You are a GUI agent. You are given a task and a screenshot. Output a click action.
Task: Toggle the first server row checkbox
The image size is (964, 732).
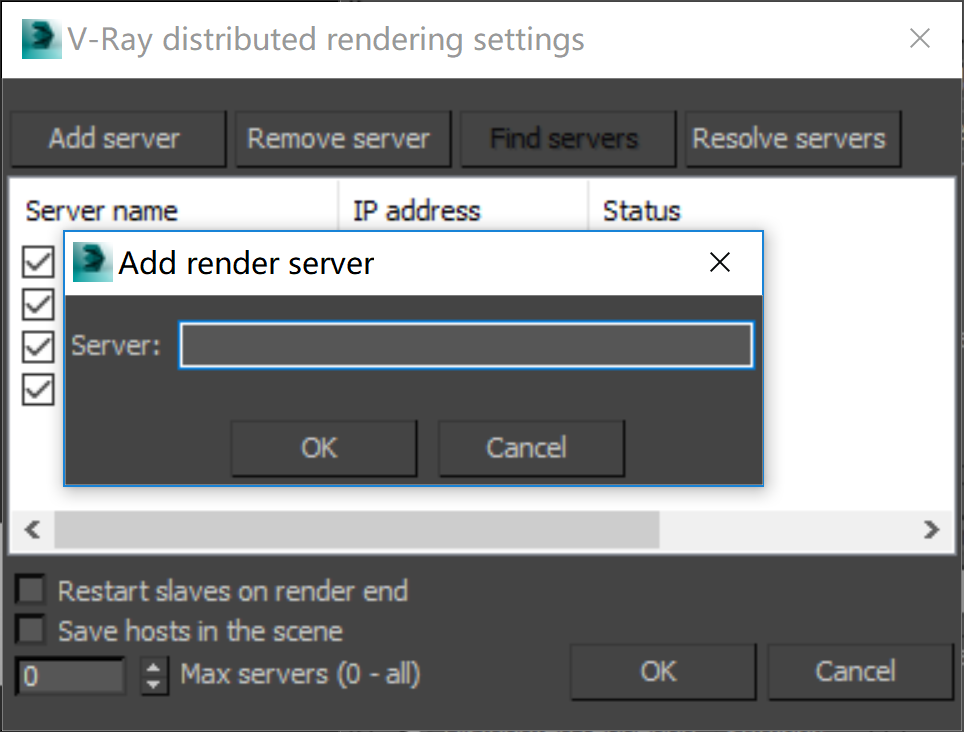pos(38,262)
